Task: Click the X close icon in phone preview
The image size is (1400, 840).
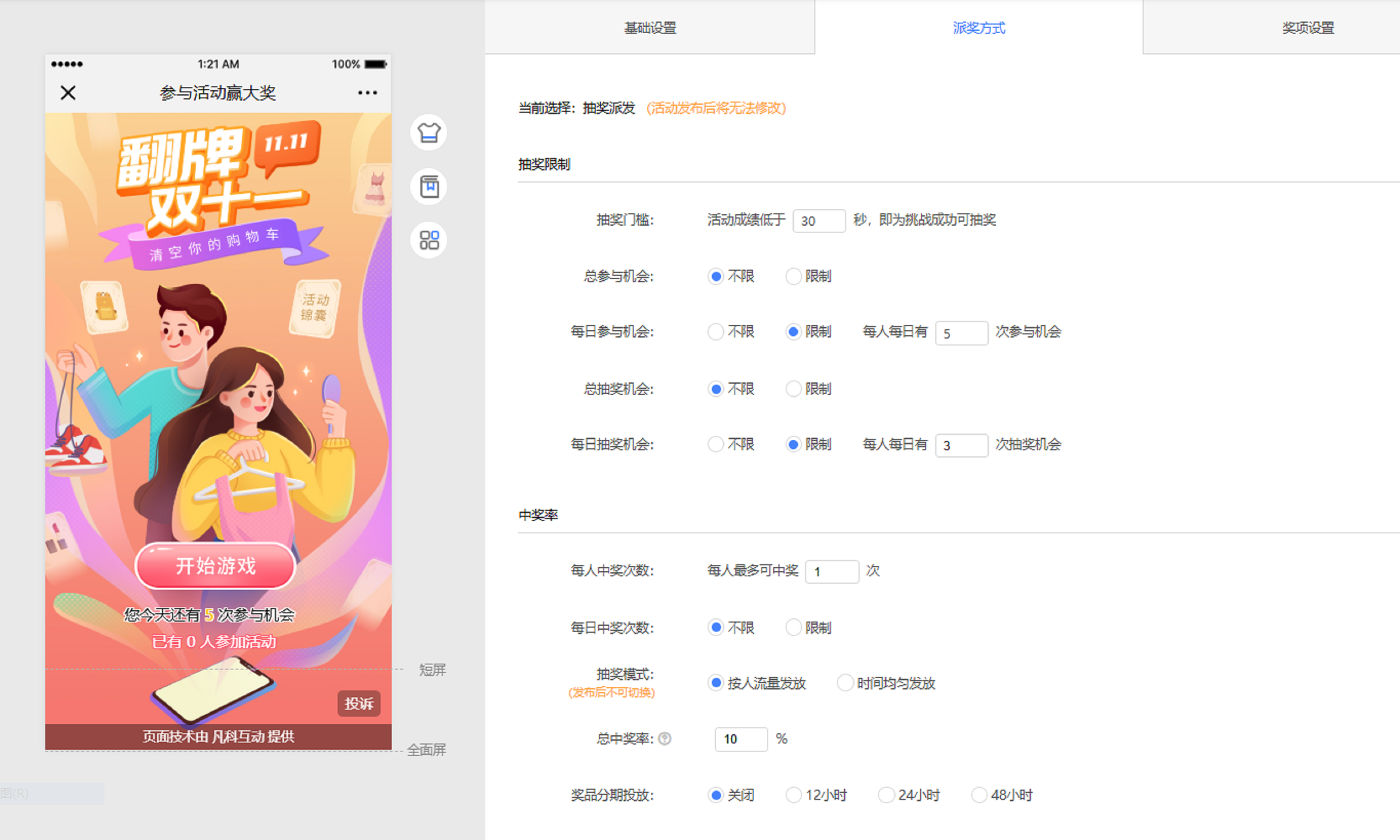Action: tap(68, 93)
